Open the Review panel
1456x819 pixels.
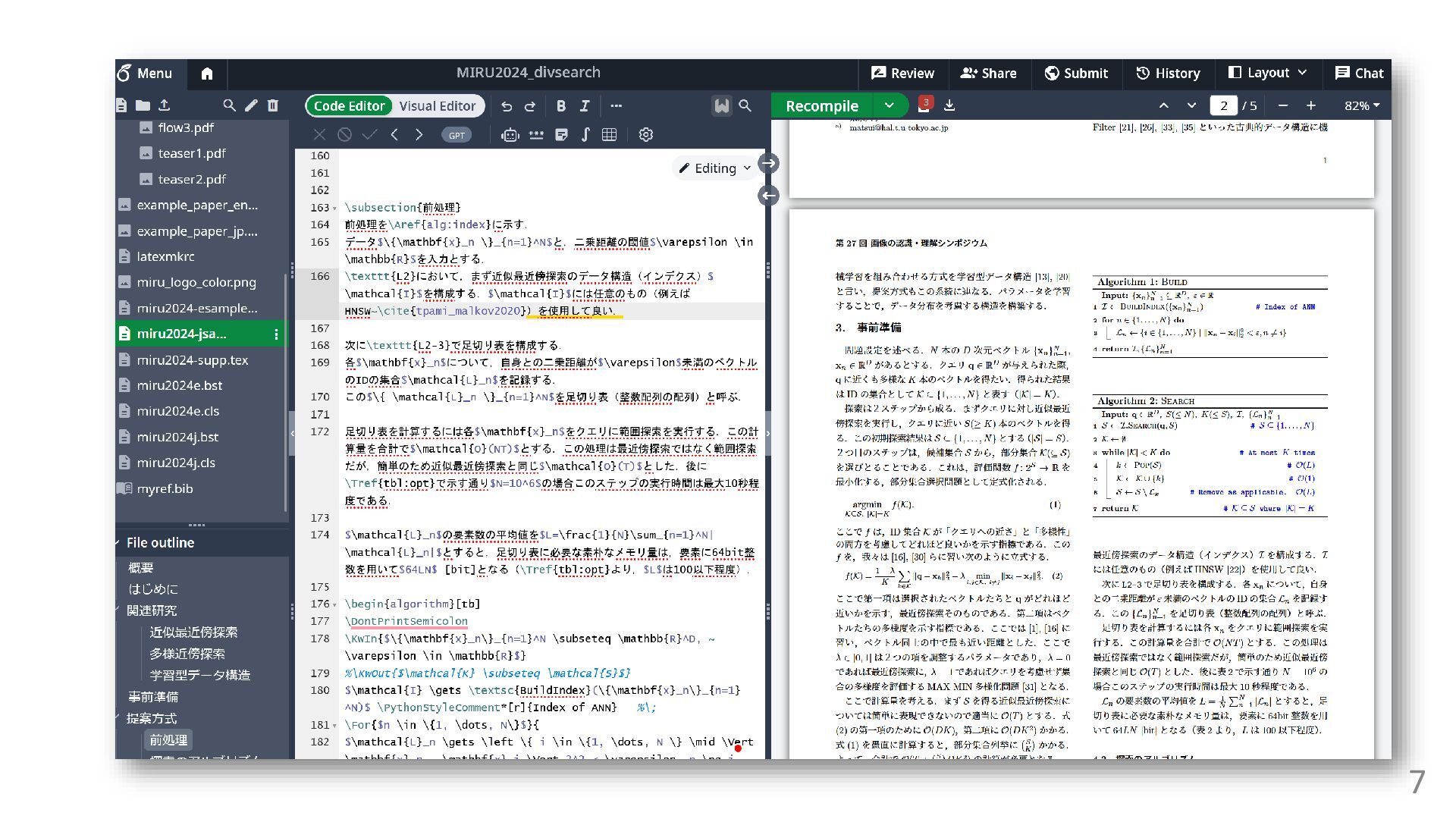click(902, 74)
